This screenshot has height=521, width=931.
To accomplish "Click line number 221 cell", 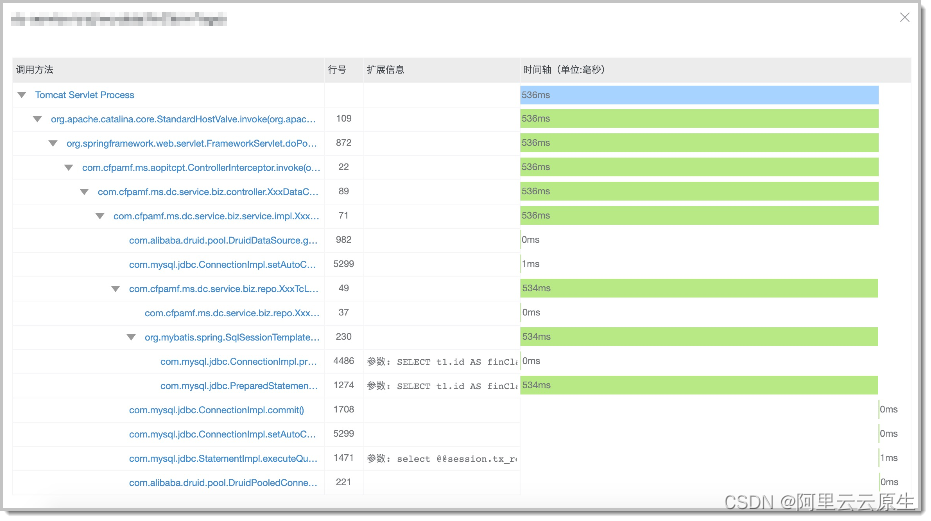I will point(344,482).
